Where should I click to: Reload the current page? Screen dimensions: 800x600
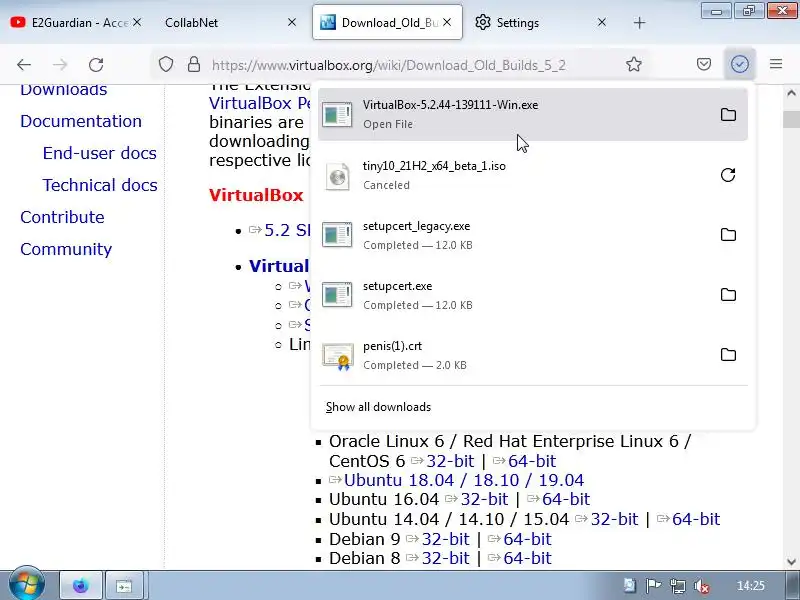96,64
